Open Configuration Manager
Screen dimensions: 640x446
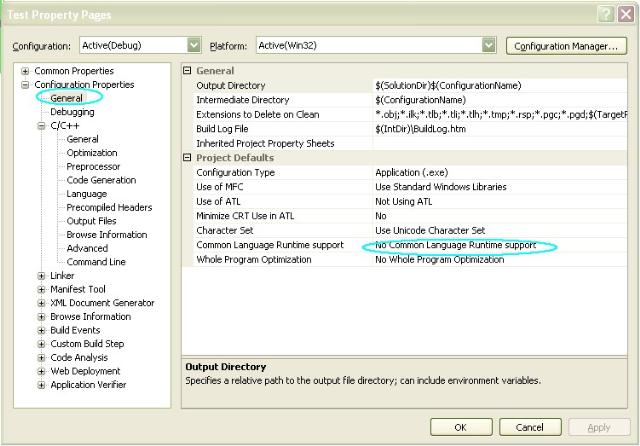click(x=566, y=46)
